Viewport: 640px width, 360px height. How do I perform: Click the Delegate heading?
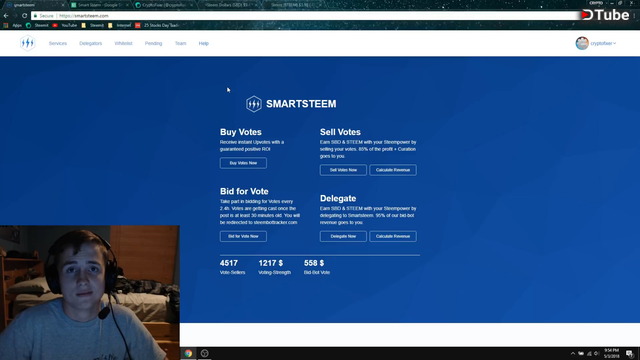(338, 198)
